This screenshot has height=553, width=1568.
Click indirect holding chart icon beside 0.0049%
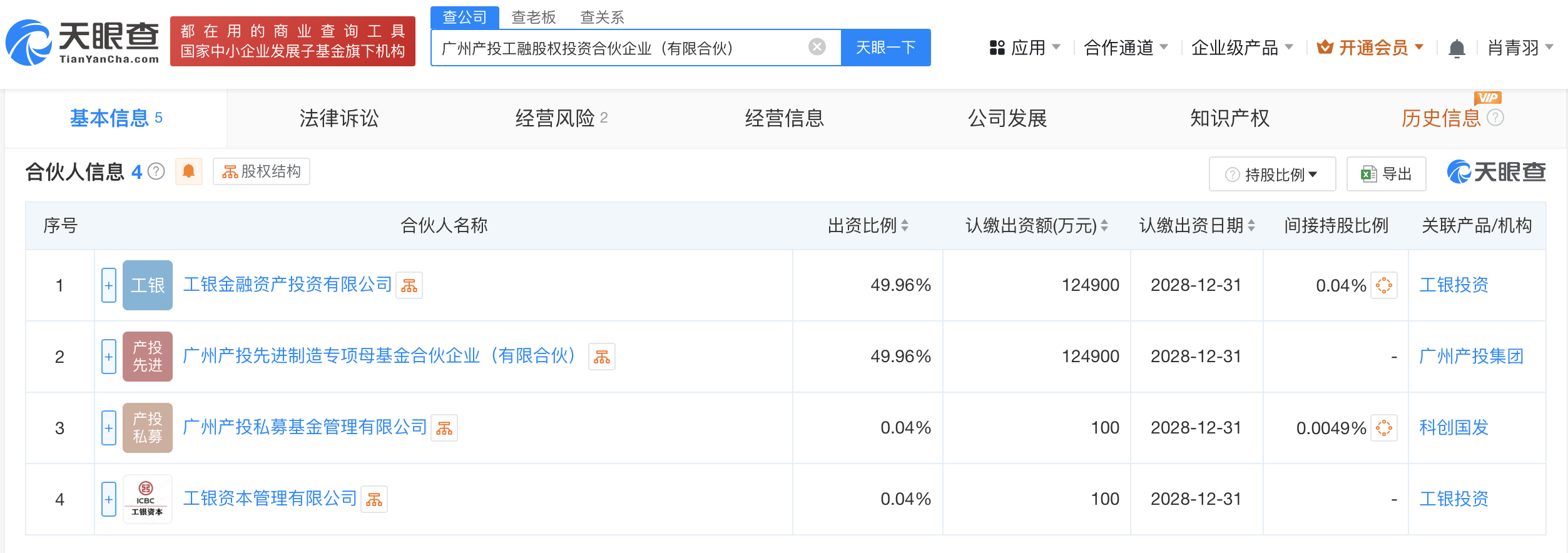(x=1383, y=428)
